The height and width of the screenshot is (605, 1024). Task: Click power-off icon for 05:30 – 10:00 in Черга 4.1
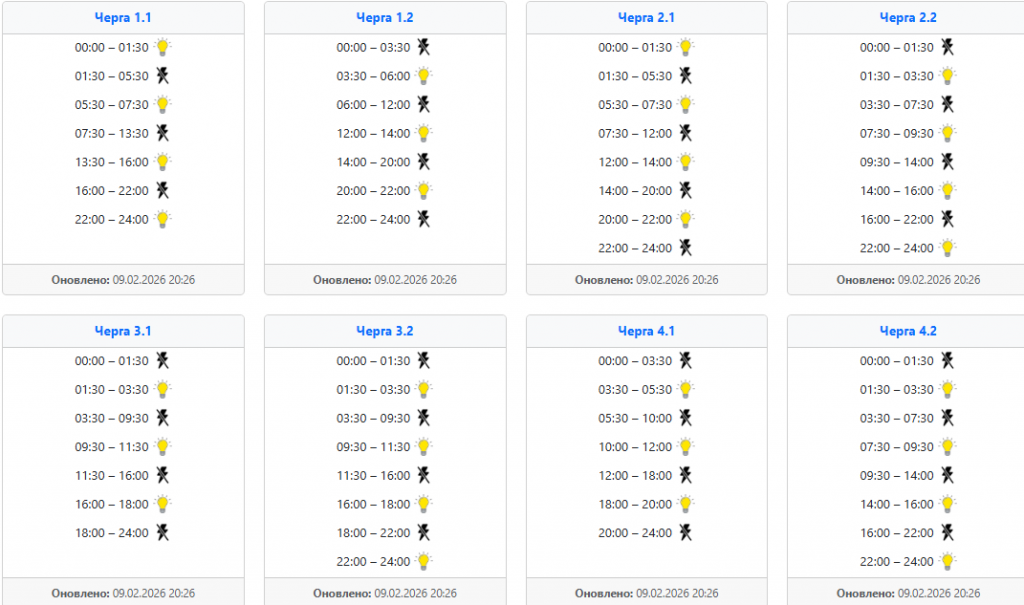686,418
